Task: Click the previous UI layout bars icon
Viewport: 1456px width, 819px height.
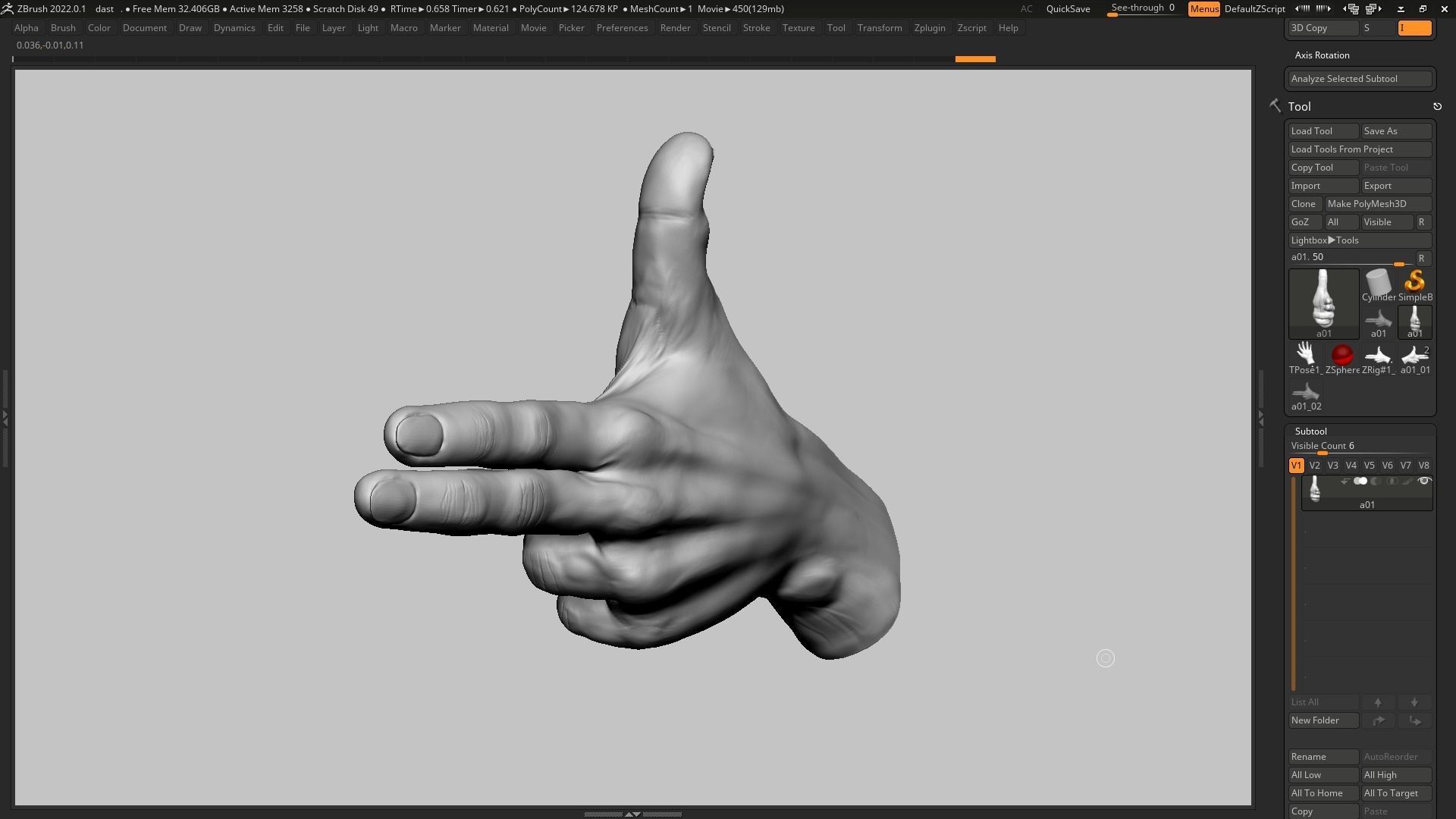Action: [1303, 9]
